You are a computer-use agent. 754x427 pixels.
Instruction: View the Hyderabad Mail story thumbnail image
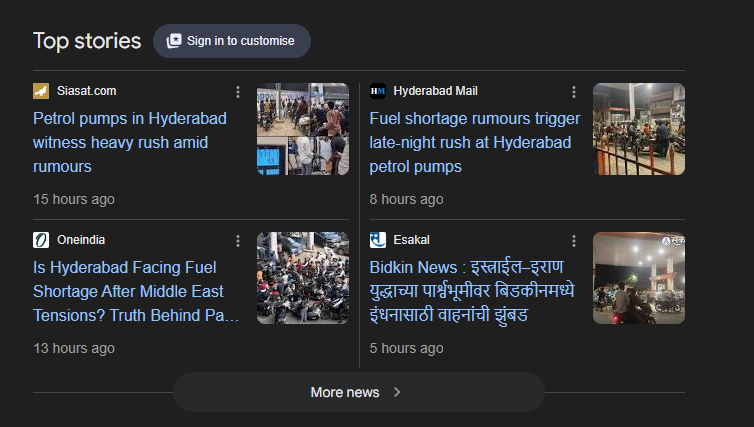(x=639, y=129)
